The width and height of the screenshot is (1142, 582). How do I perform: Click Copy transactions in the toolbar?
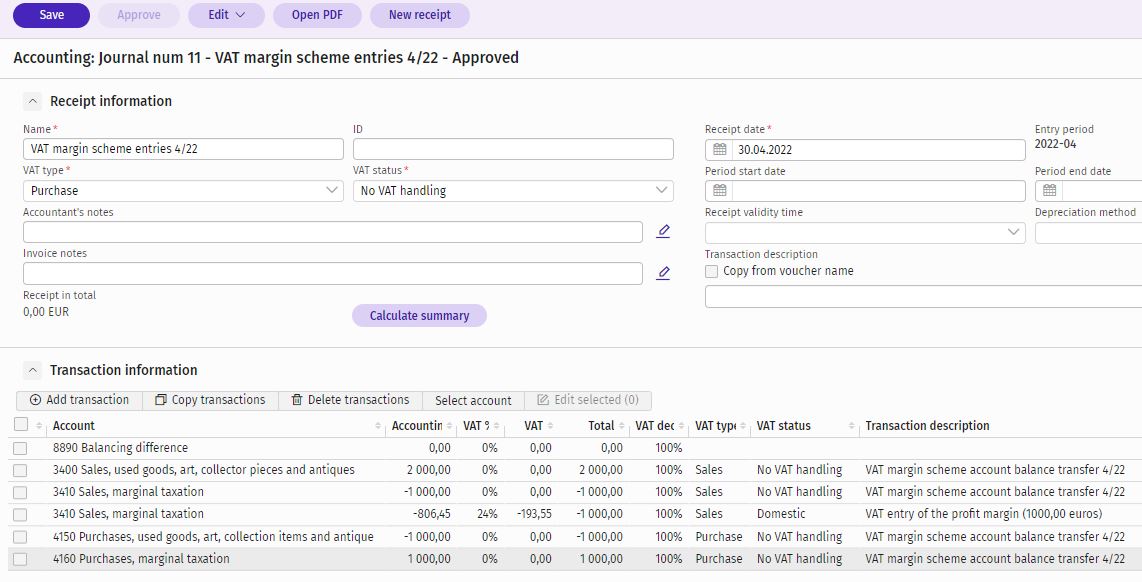(210, 400)
